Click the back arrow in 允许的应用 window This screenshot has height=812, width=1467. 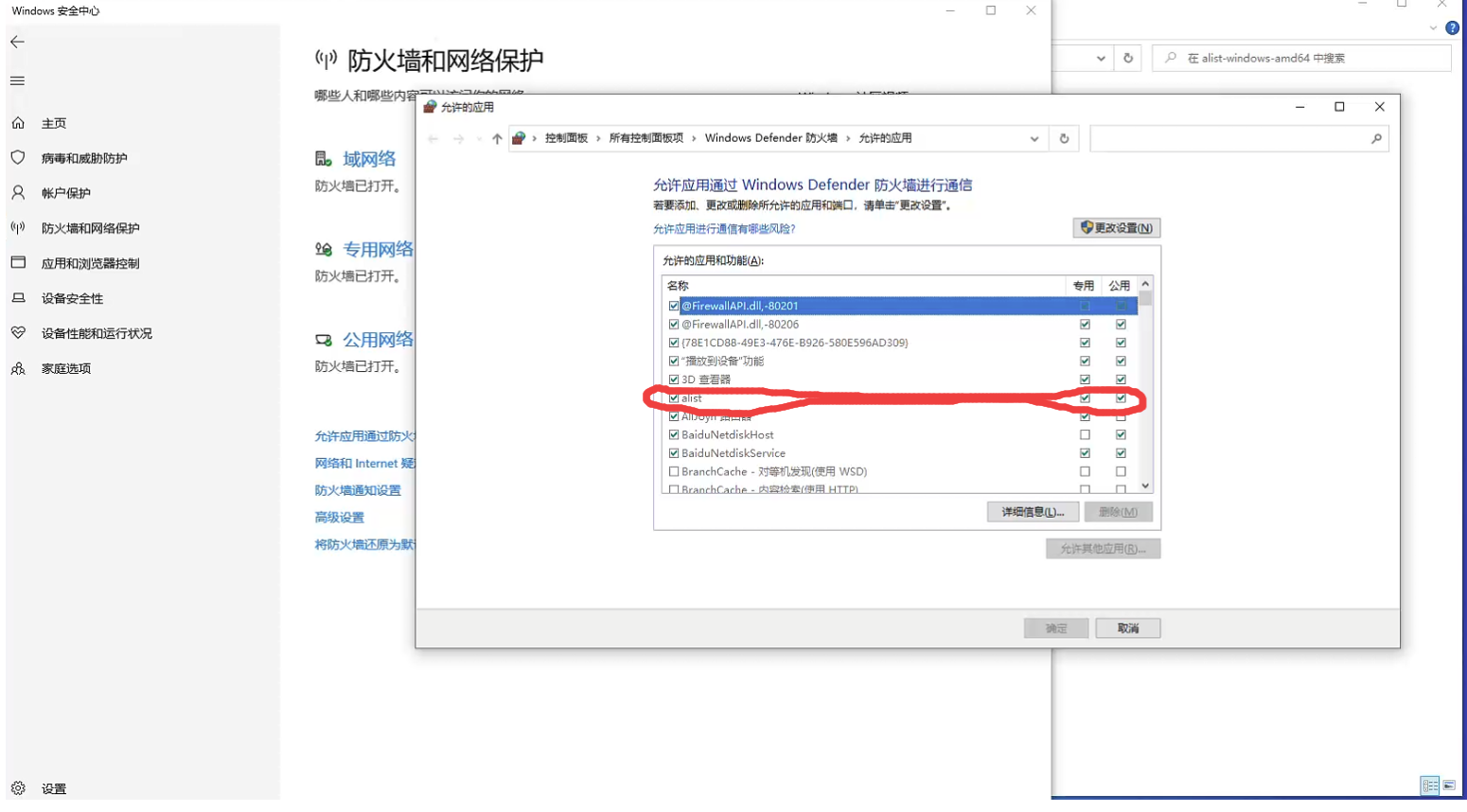tap(433, 138)
